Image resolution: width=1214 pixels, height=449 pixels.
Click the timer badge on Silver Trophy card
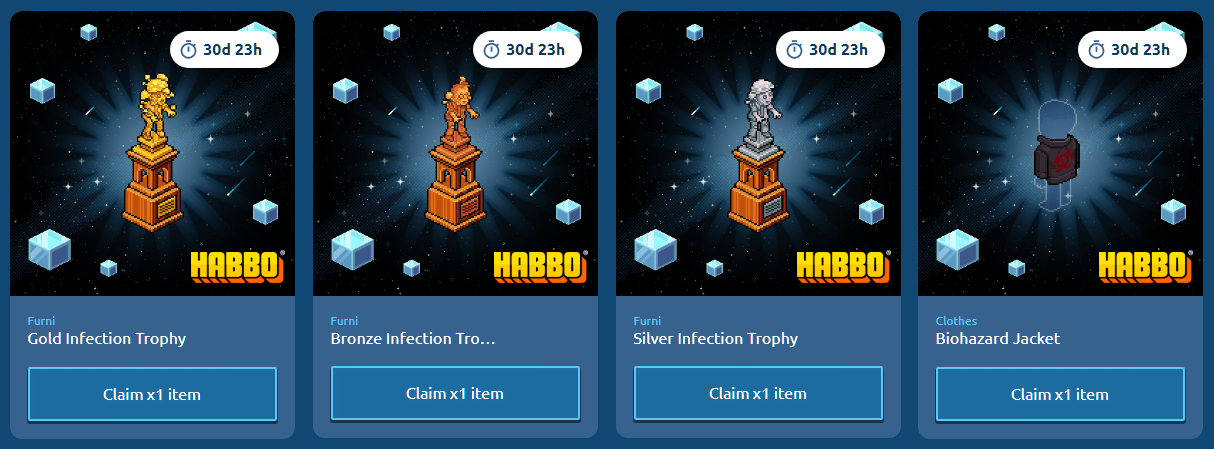(x=830, y=49)
